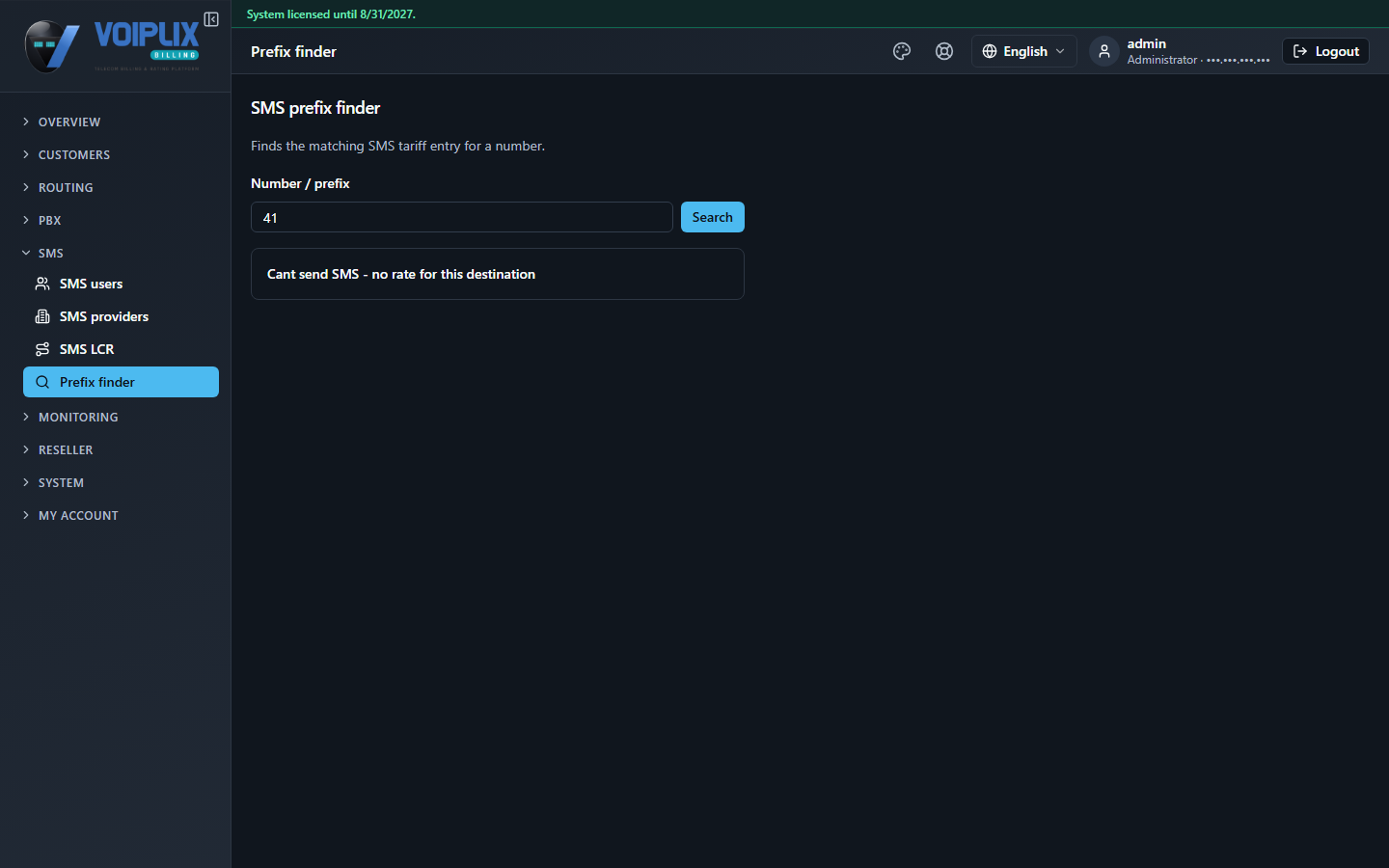1389x868 pixels.
Task: Select Prefix finder menu item
Action: pos(121,382)
